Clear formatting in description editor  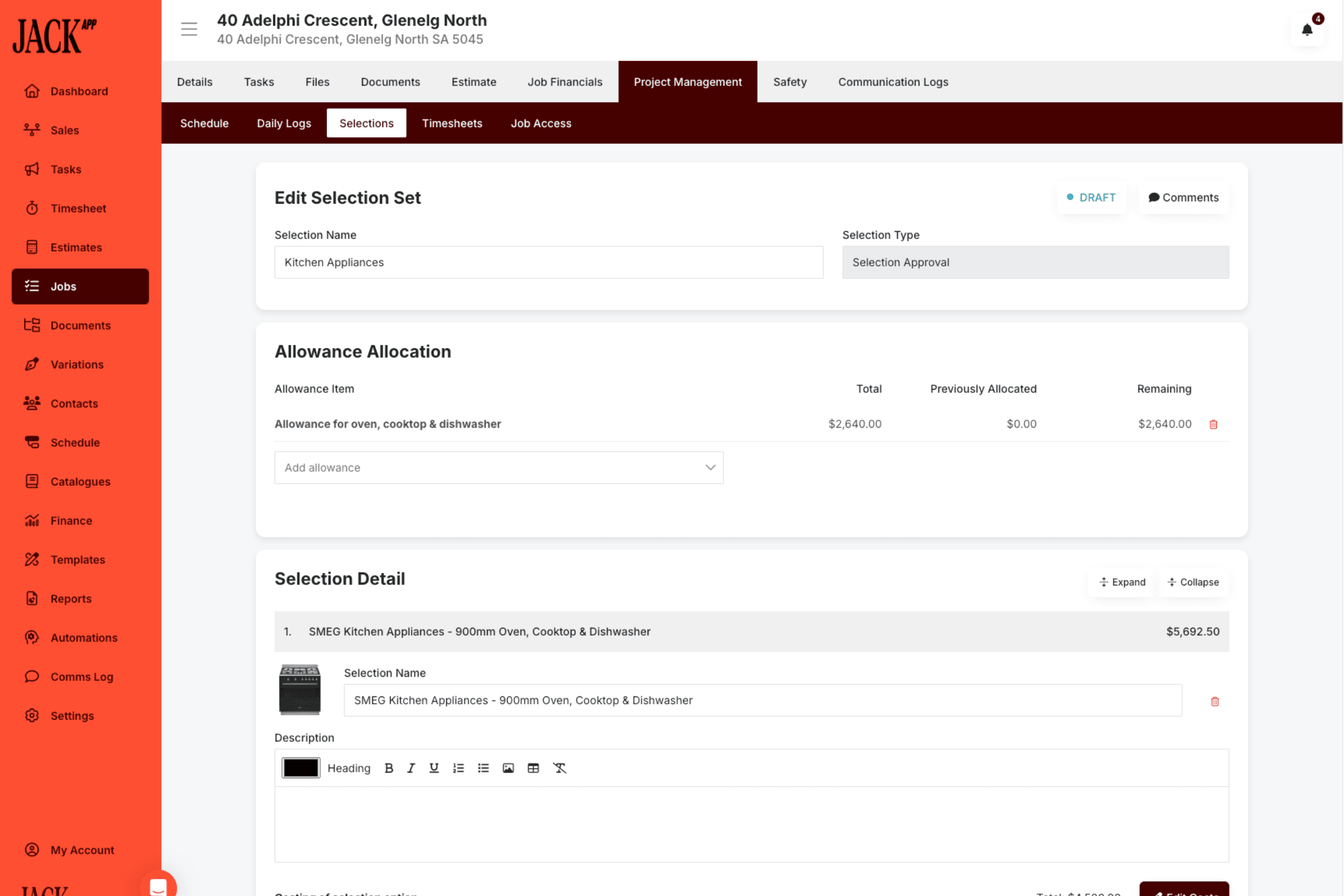[x=559, y=768]
